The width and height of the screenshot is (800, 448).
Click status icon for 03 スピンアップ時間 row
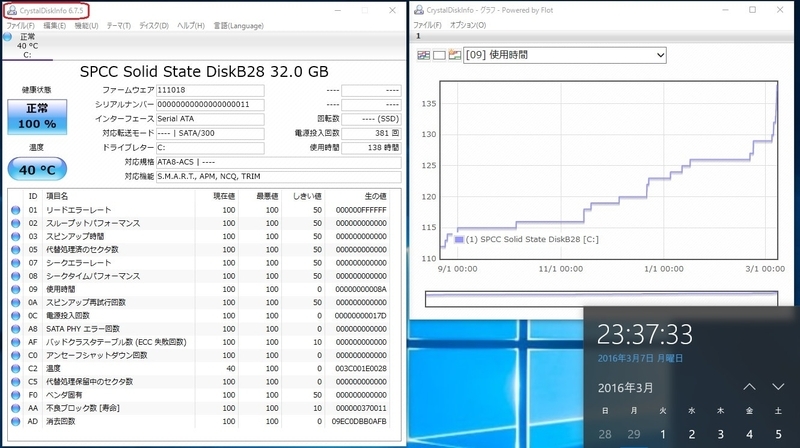coord(16,236)
